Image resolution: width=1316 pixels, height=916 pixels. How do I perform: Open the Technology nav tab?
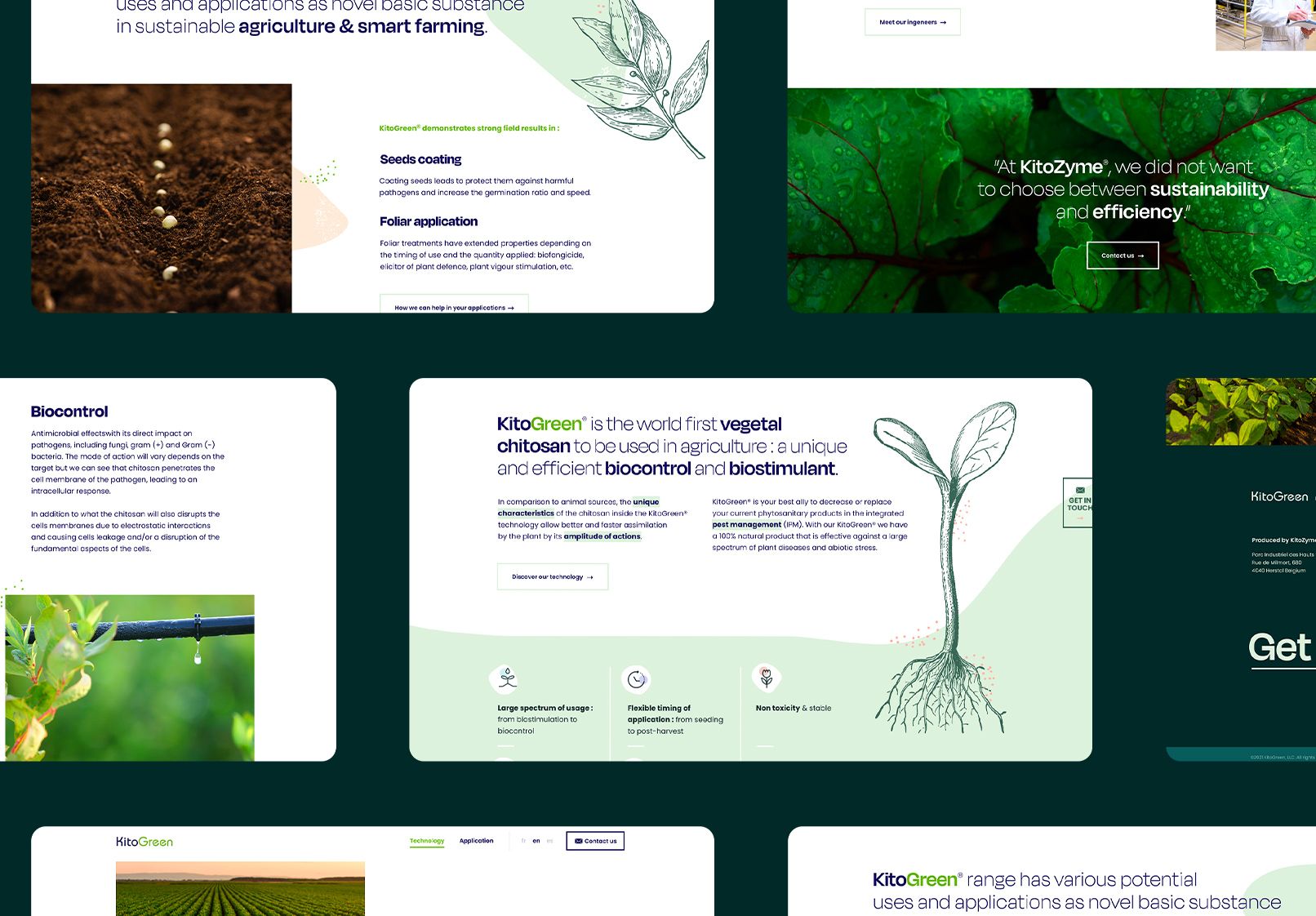[427, 841]
